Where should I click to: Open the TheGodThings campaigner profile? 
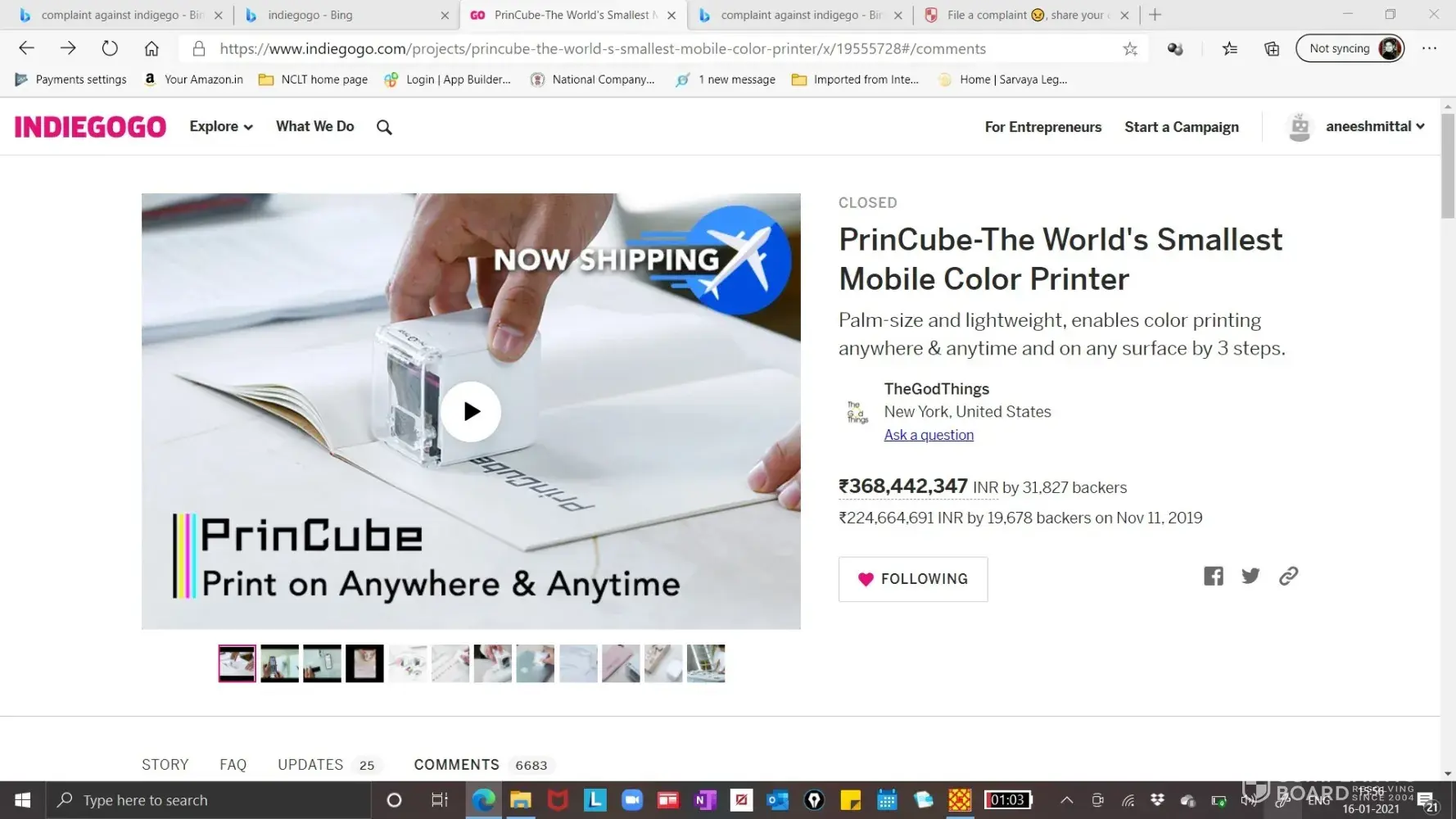pos(937,389)
